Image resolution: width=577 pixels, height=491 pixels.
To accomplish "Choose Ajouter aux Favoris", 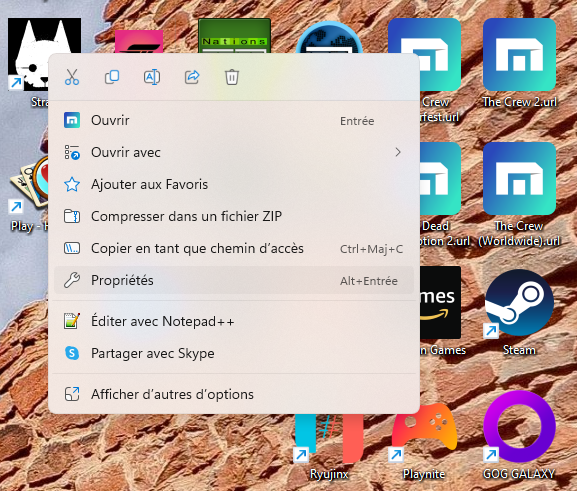I will [x=234, y=184].
